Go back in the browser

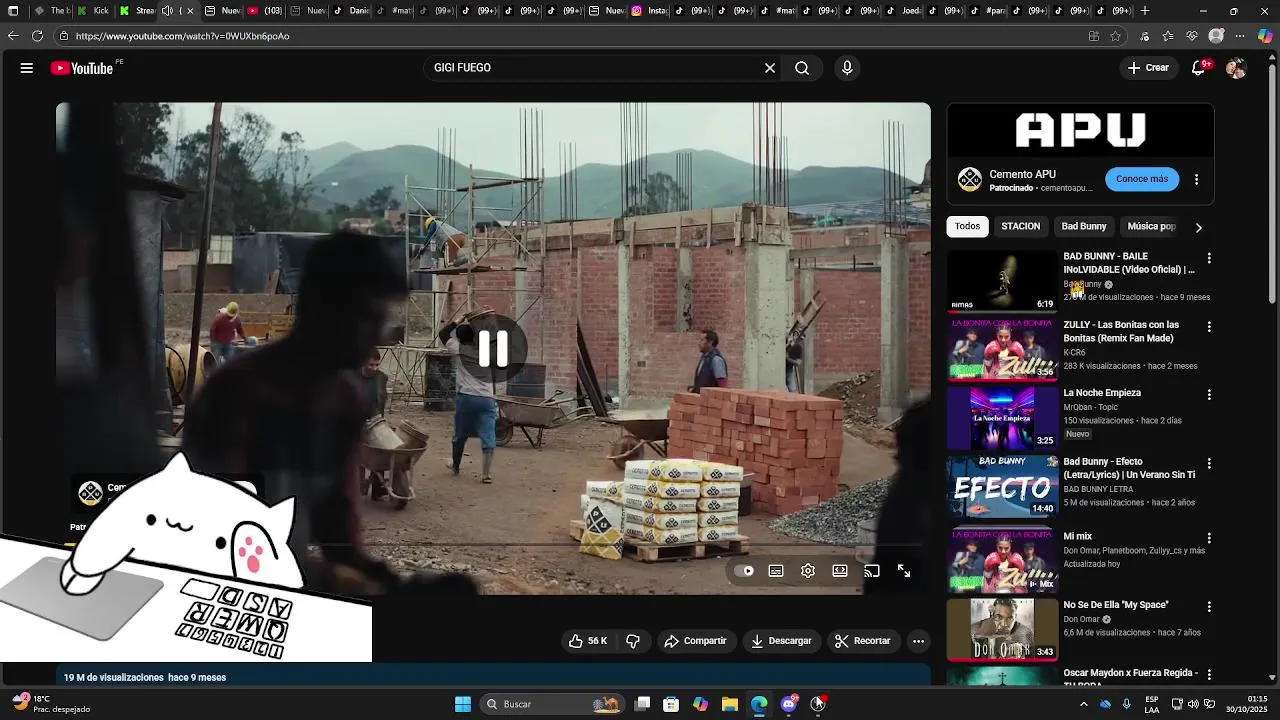(x=13, y=36)
